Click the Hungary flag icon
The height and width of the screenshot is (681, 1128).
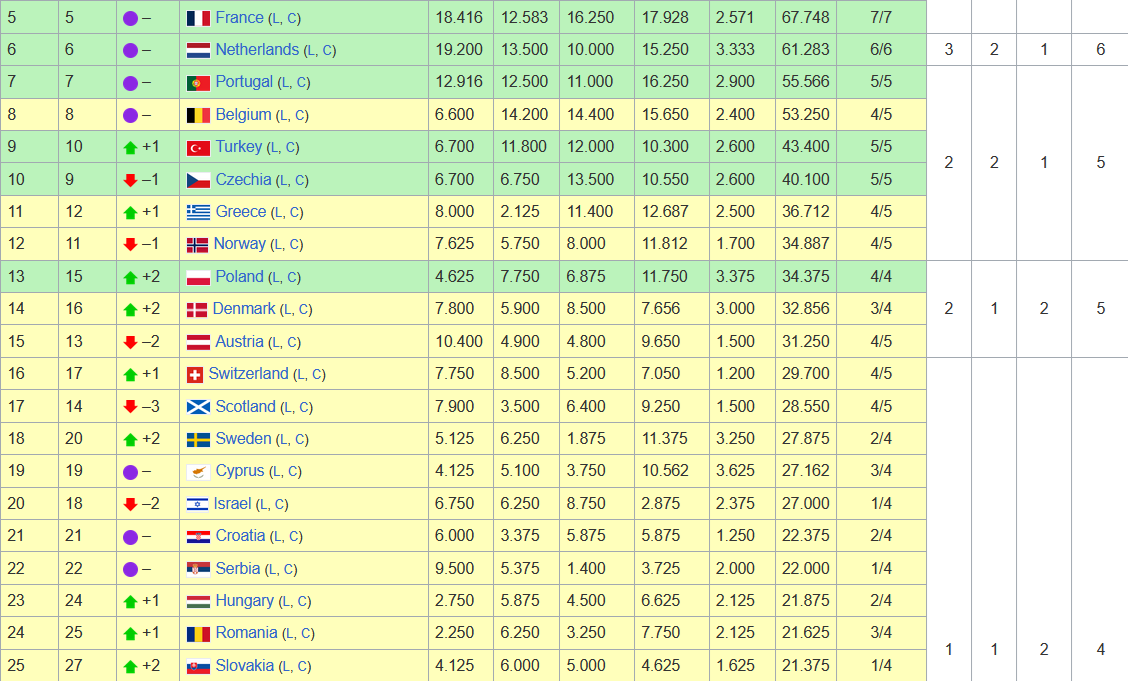click(198, 601)
